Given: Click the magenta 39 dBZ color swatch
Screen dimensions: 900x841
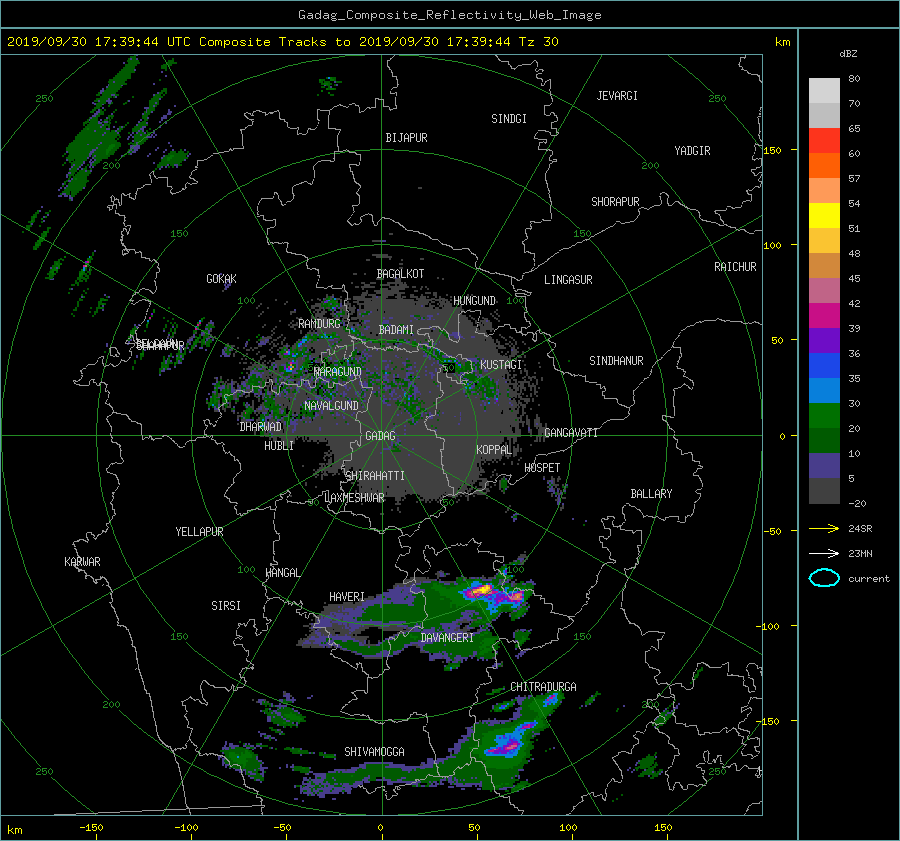Looking at the screenshot, I should (x=824, y=316).
